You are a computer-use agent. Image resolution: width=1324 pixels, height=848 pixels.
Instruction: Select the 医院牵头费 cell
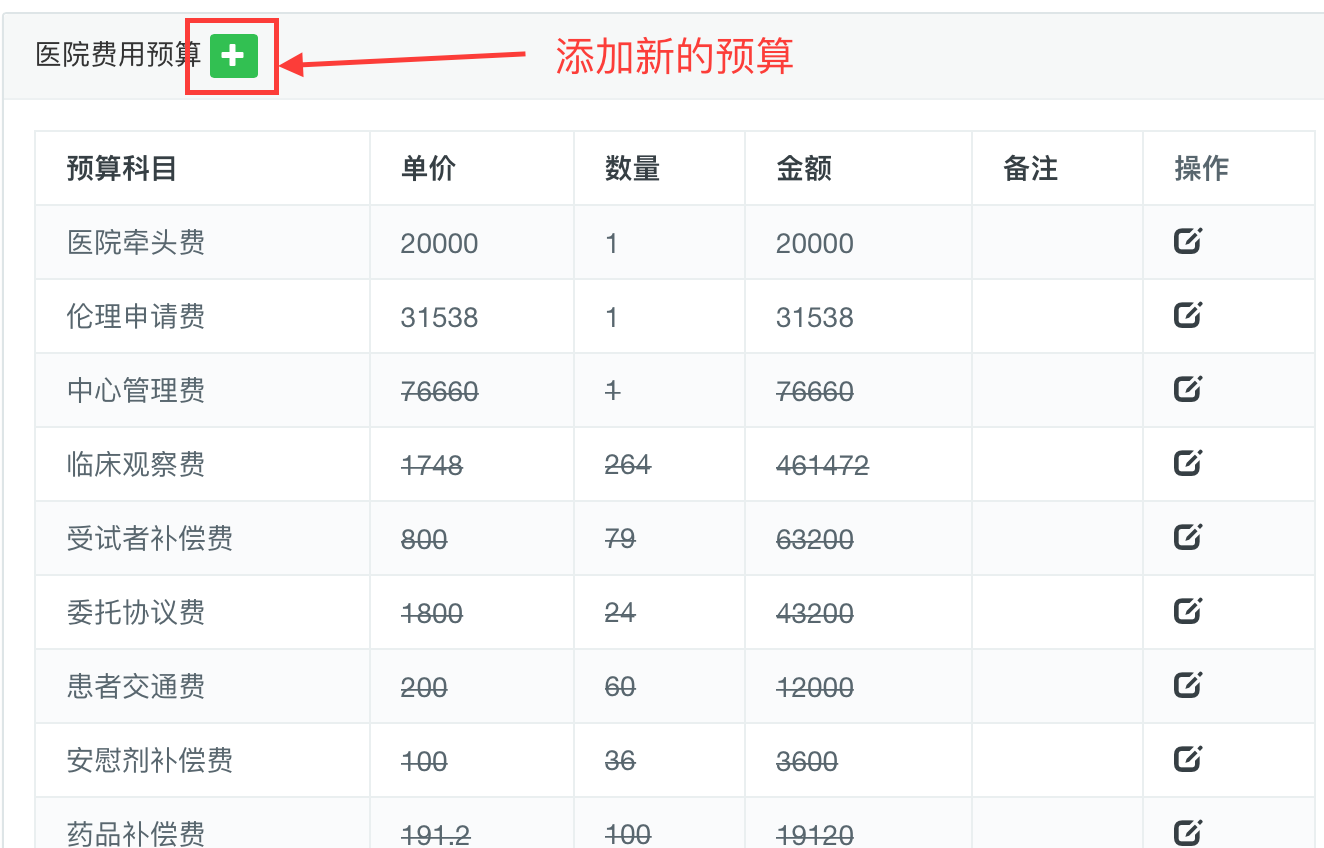pos(203,243)
